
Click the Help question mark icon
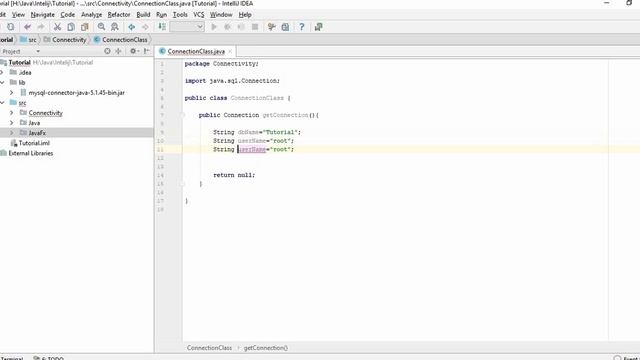[x=302, y=27]
